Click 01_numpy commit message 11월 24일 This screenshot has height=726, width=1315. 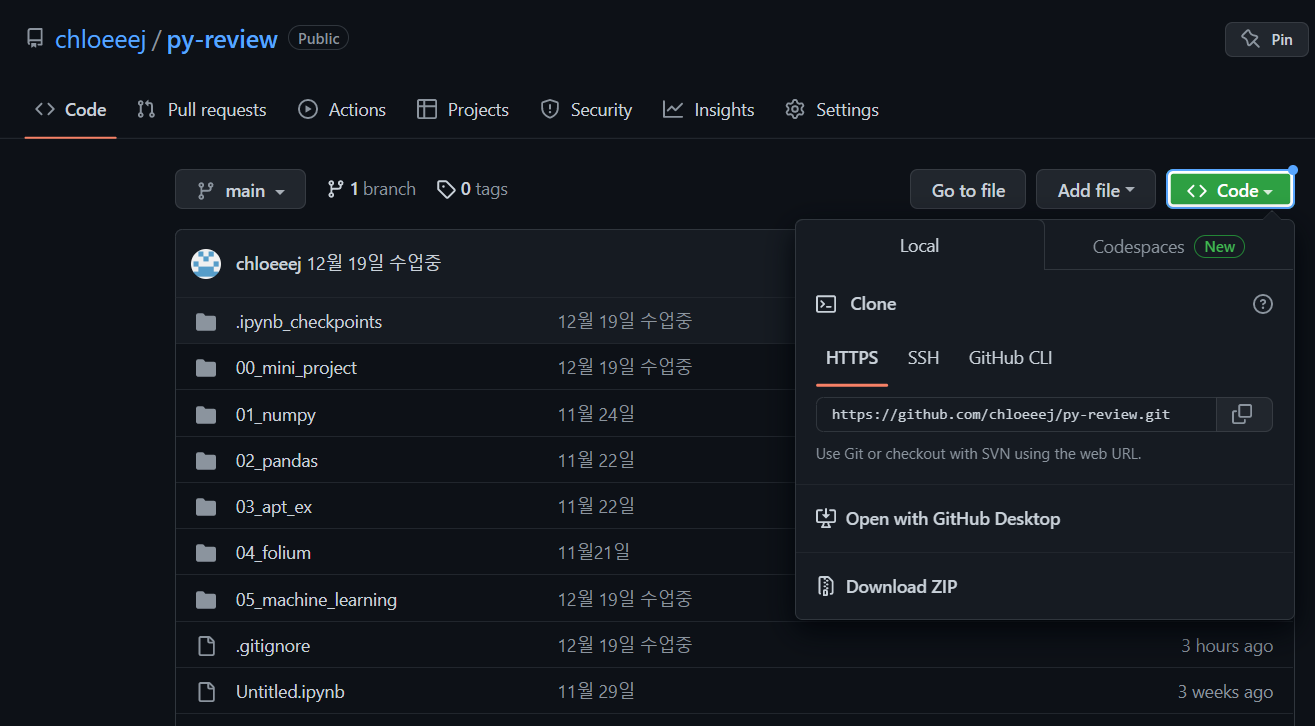click(596, 414)
